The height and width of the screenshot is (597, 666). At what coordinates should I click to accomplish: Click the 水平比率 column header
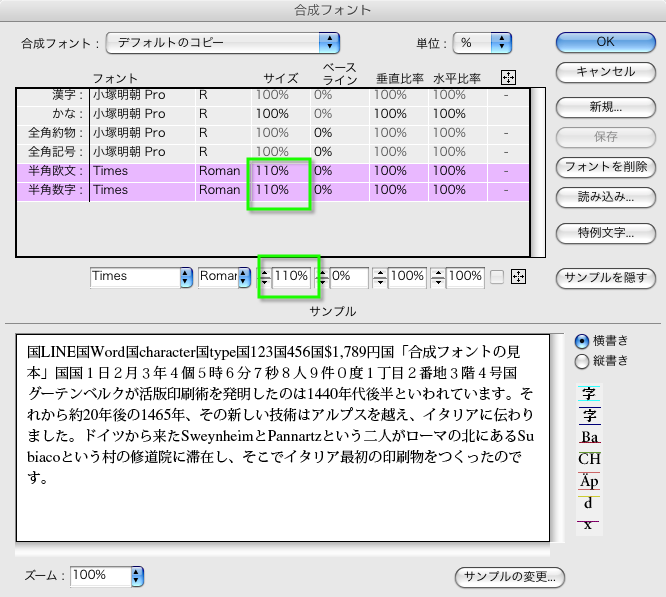pos(457,79)
